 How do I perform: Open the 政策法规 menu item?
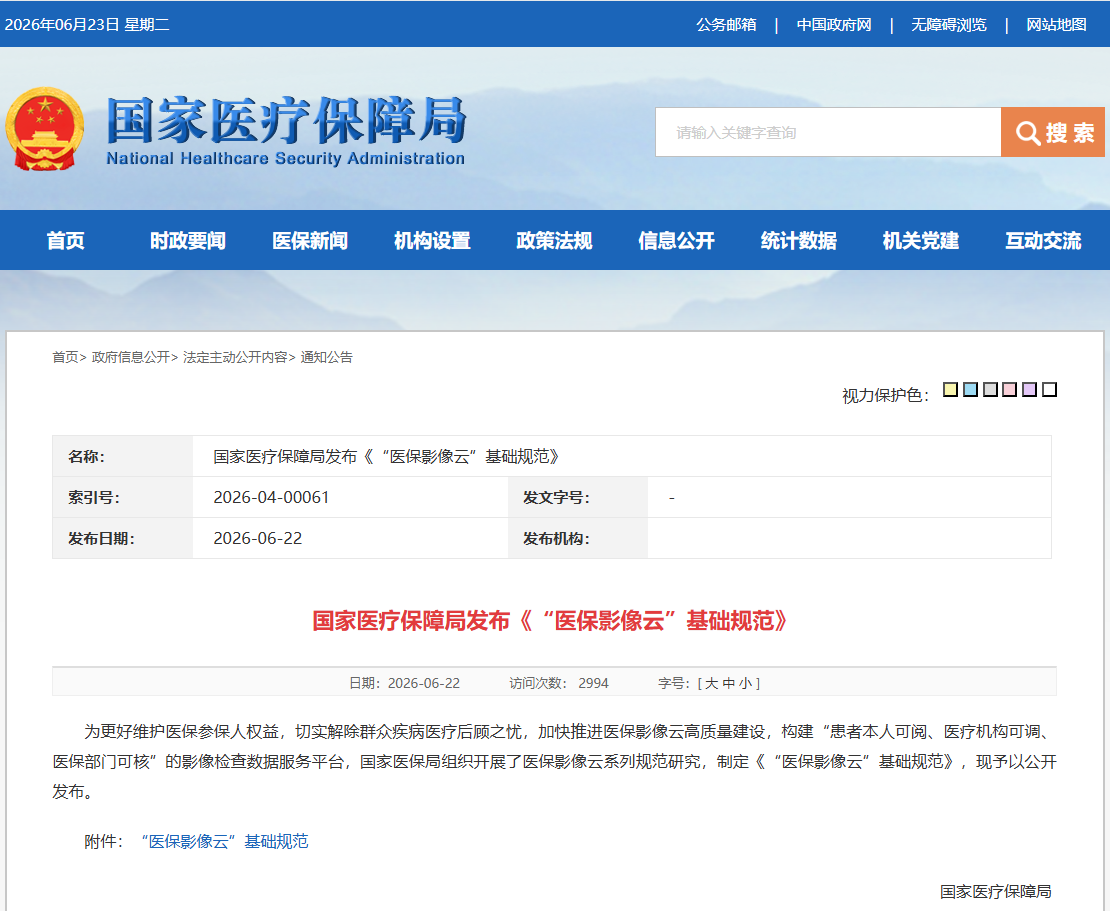coord(554,241)
